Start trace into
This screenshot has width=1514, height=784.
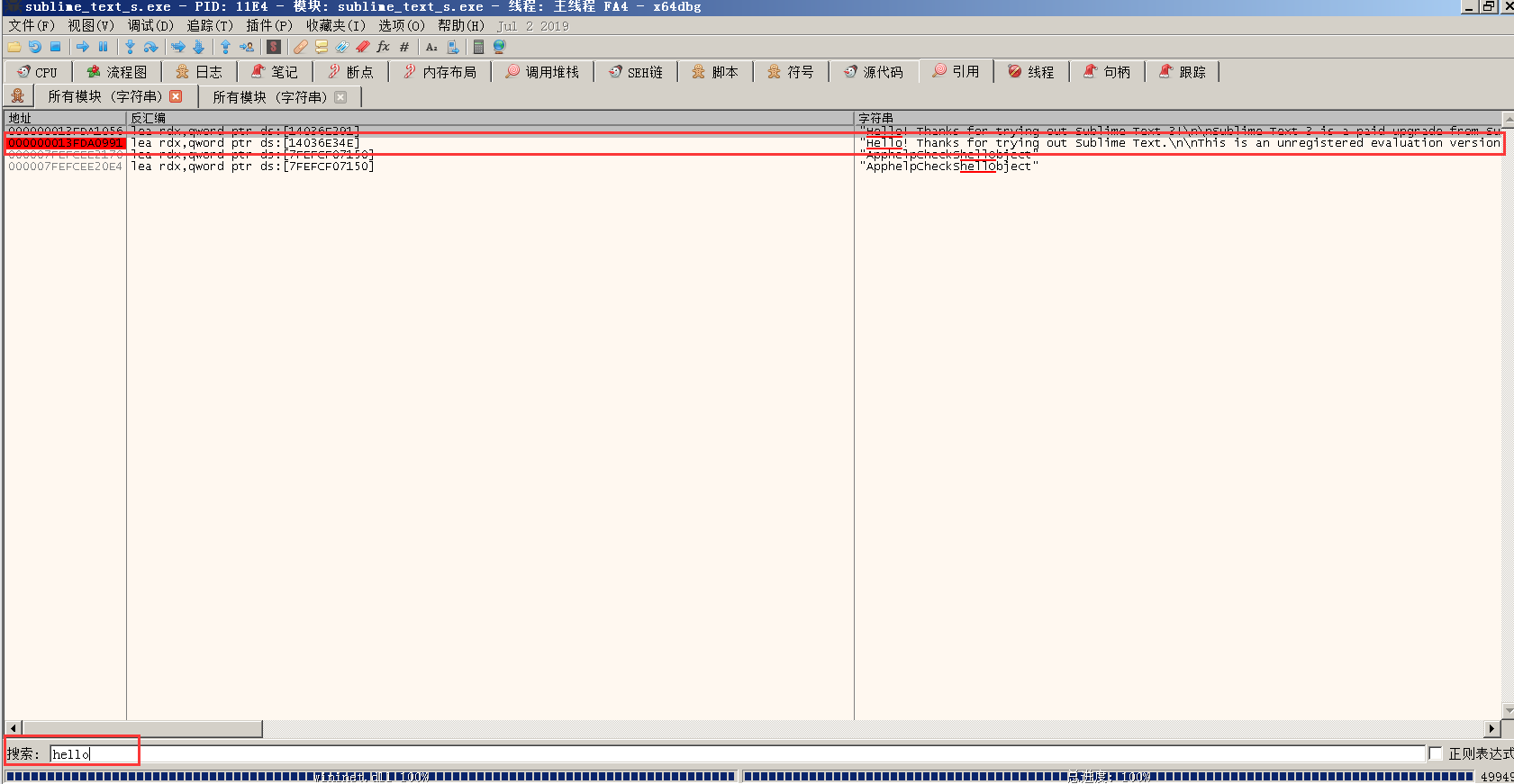tap(178, 47)
